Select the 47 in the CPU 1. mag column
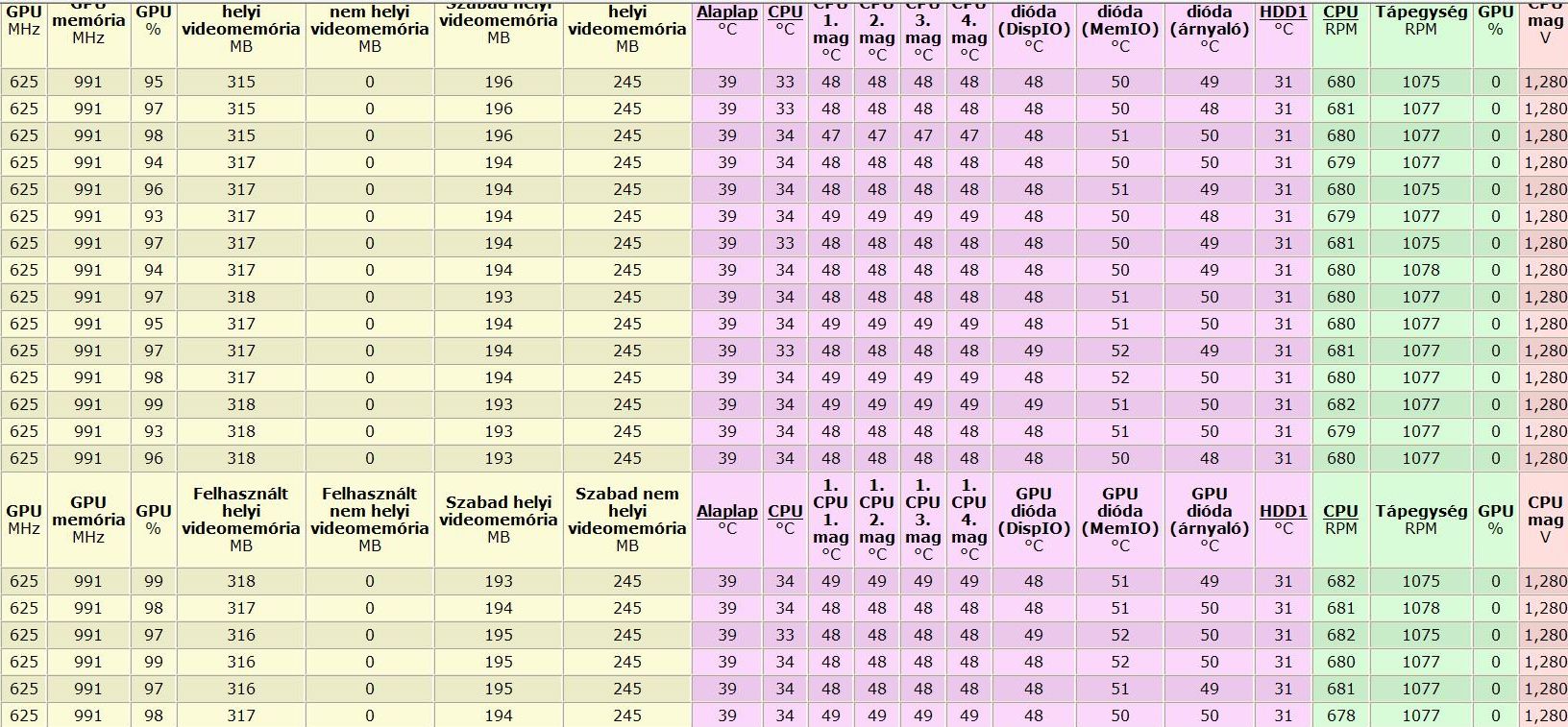The image size is (1568, 727). point(831,135)
